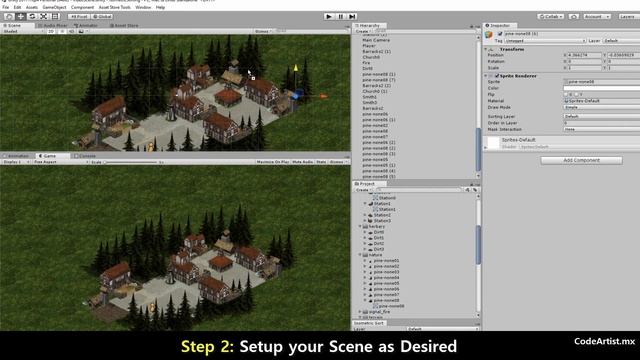Click the Project search by type icon
The height and width of the screenshot is (360, 640).
point(467,190)
